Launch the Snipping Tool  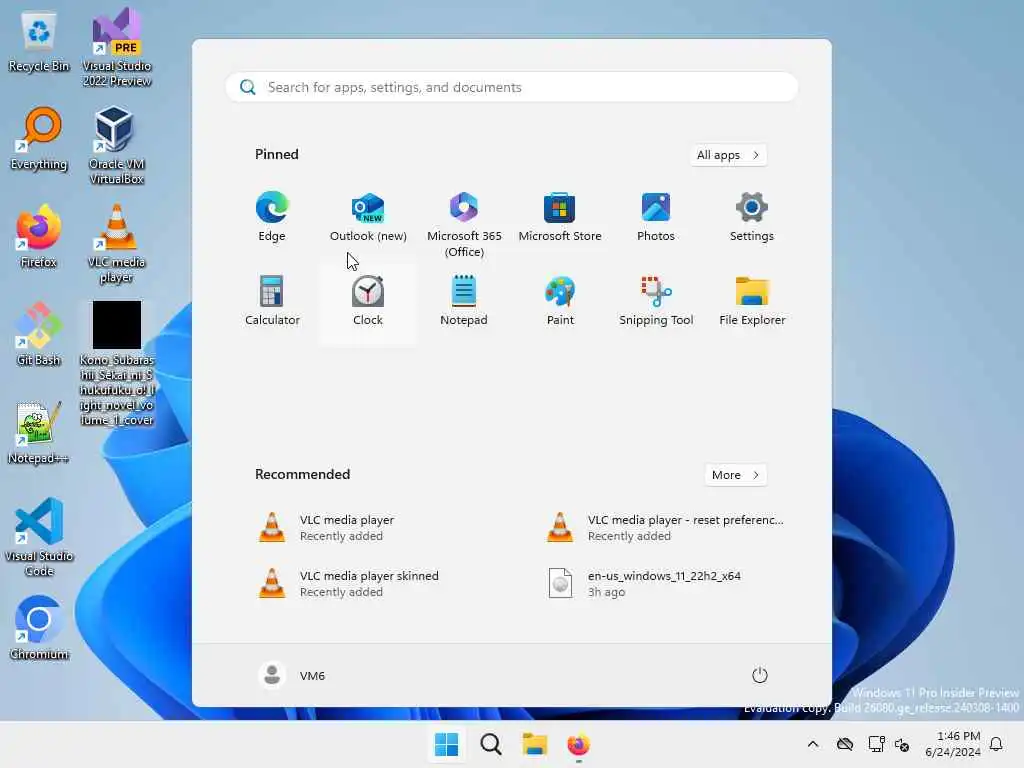(x=656, y=301)
